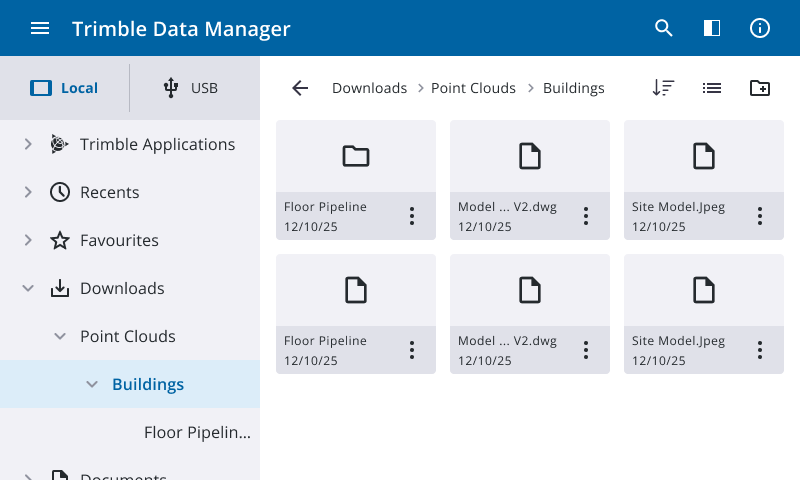This screenshot has height=480, width=800.
Task: Switch to list view layout
Action: [x=712, y=88]
